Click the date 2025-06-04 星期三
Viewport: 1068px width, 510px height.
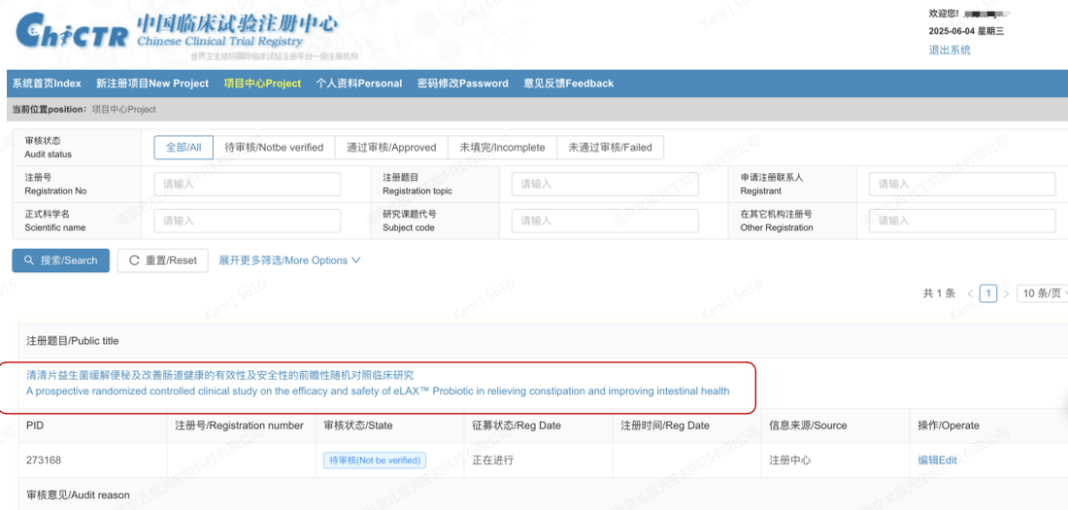(967, 31)
